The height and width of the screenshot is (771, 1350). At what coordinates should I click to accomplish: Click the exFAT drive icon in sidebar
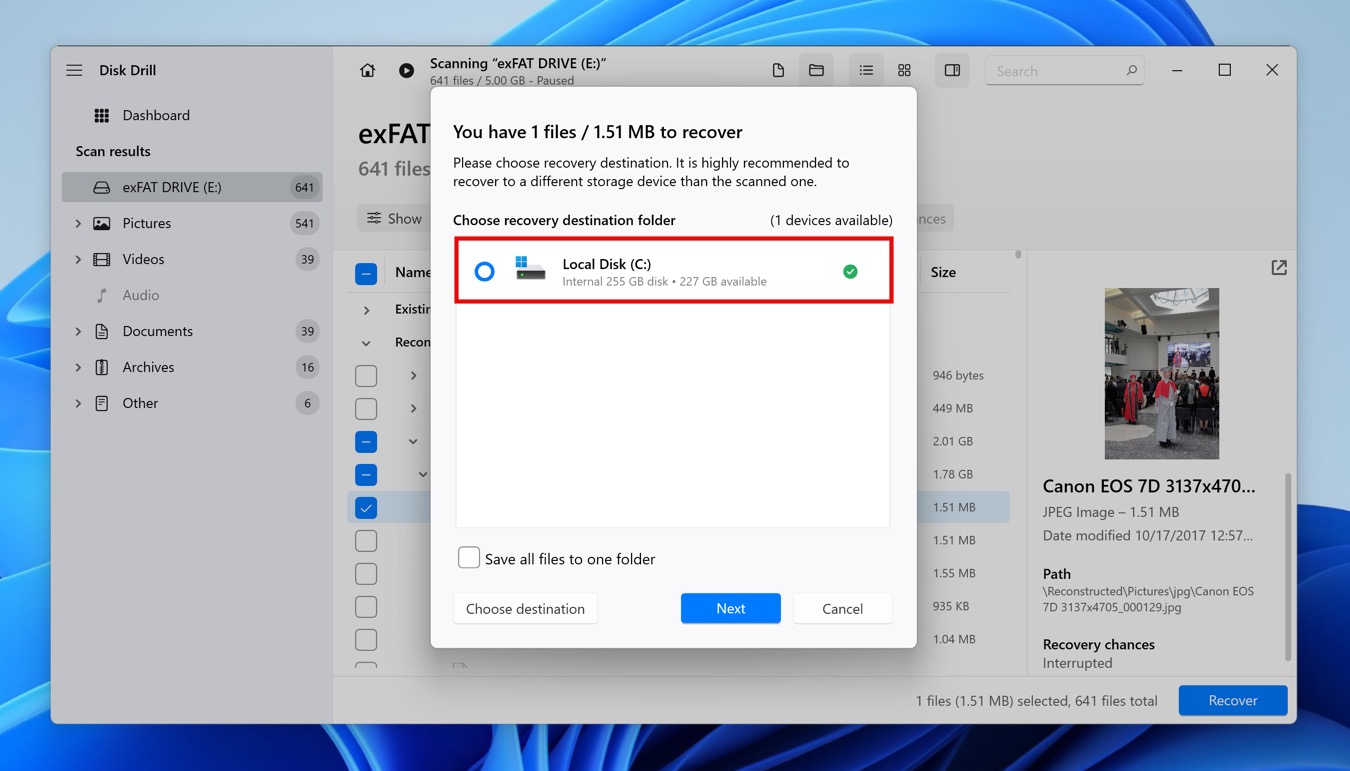[102, 188]
